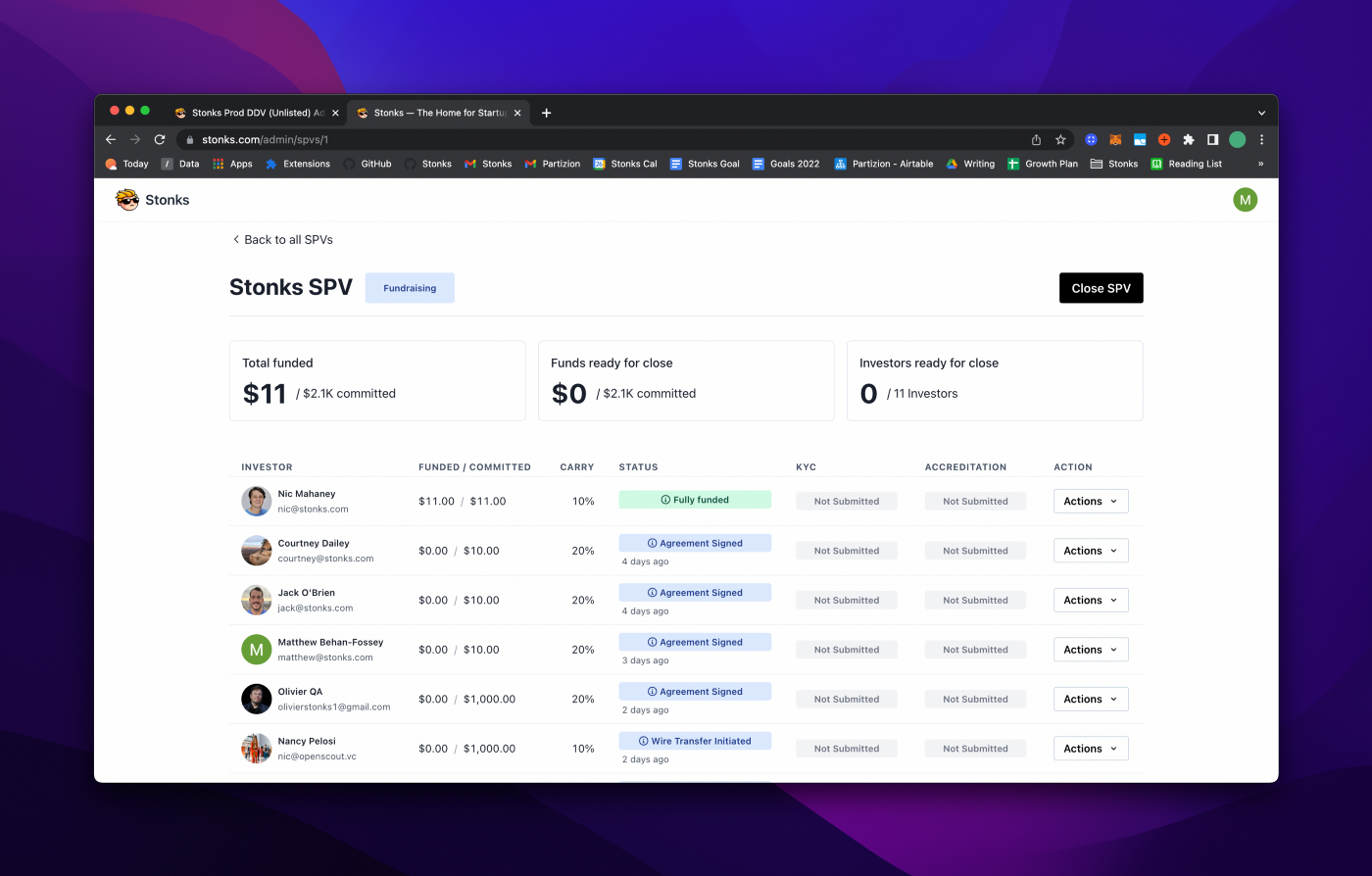This screenshot has height=876, width=1372.
Task: Open the MetaMask fox extension
Action: (1115, 140)
